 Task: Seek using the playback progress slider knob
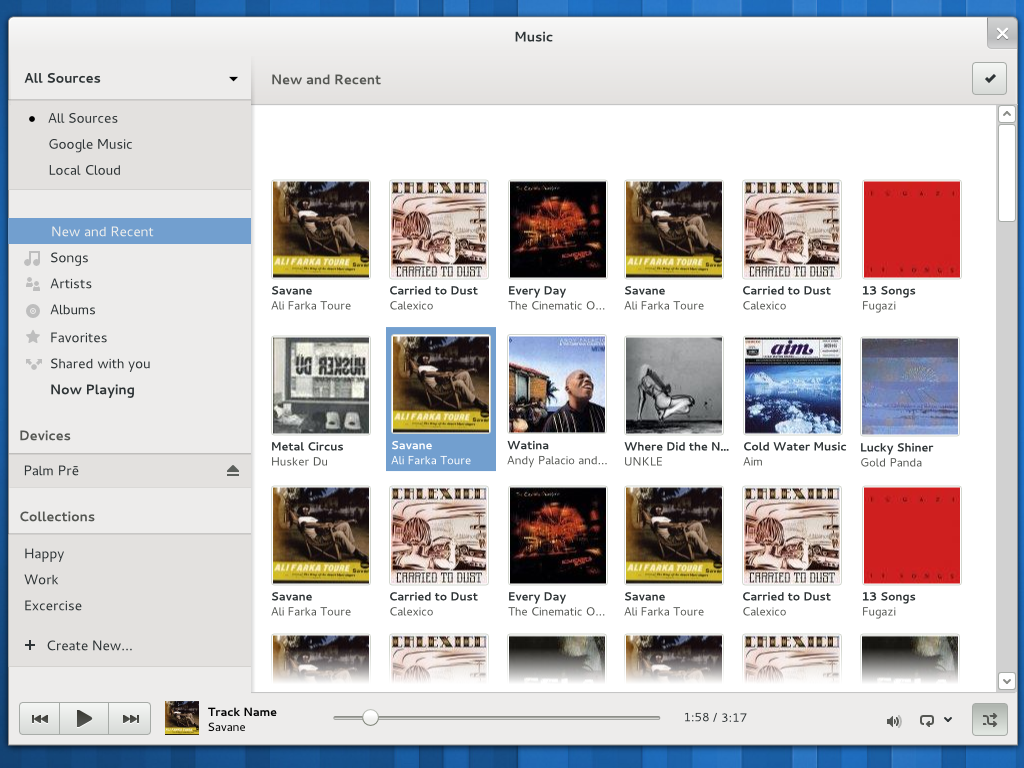370,718
